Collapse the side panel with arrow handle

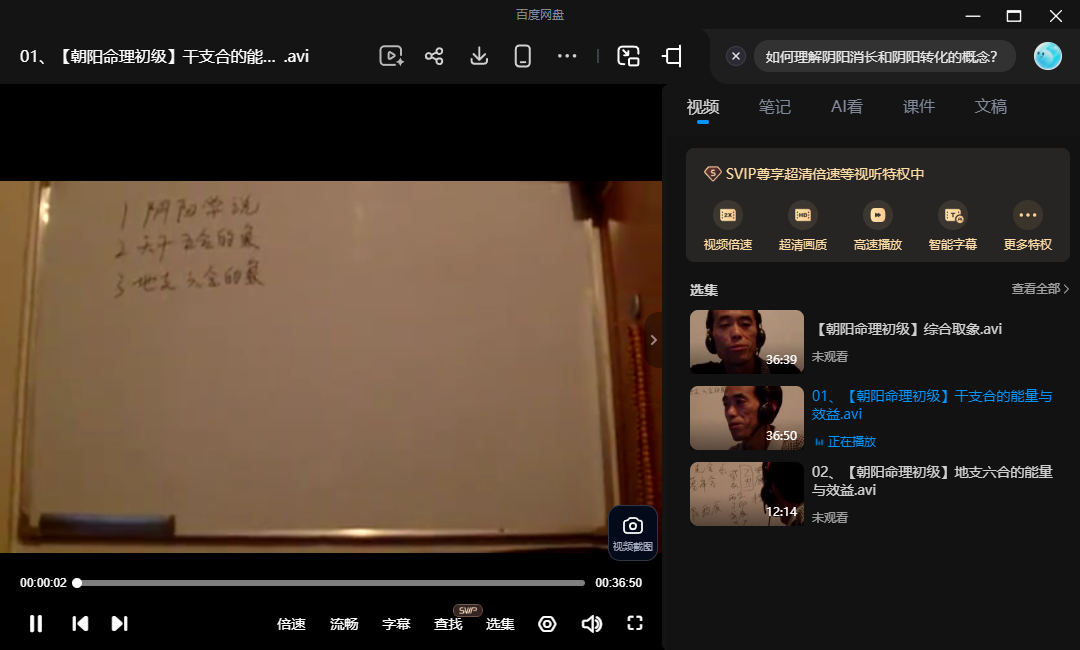(653, 339)
